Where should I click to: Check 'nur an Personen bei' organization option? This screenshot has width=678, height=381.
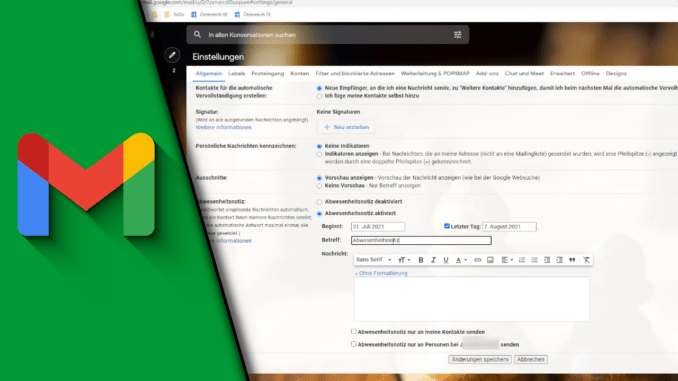coord(354,344)
